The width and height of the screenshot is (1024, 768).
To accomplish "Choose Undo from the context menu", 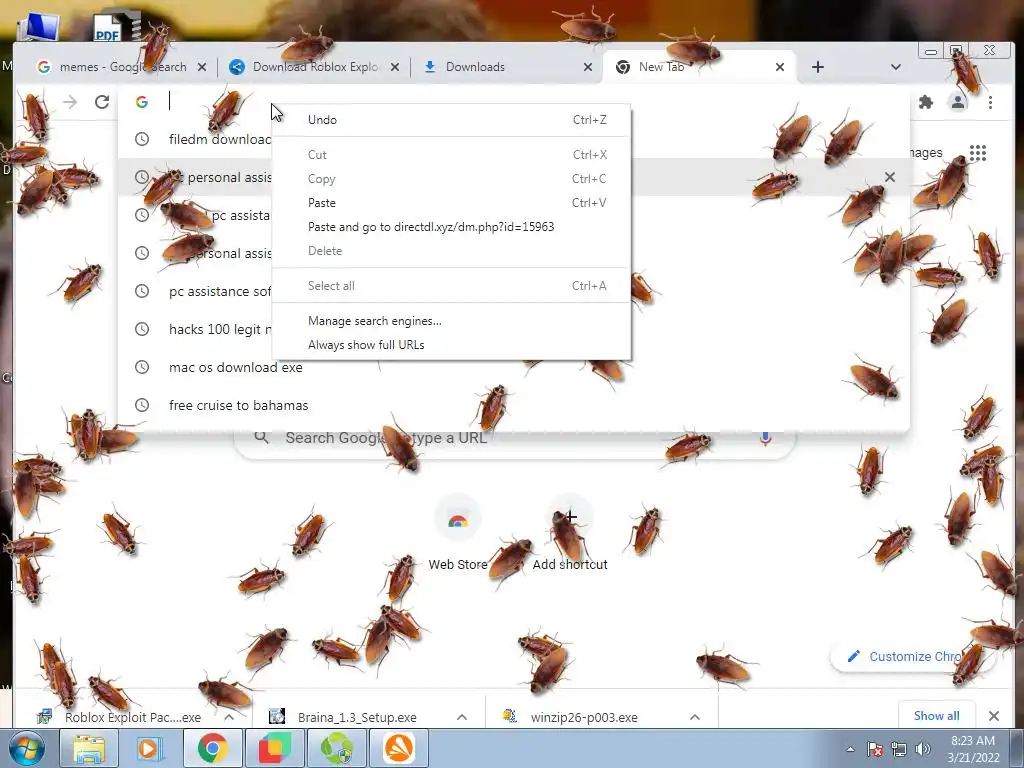I will (451, 120).
